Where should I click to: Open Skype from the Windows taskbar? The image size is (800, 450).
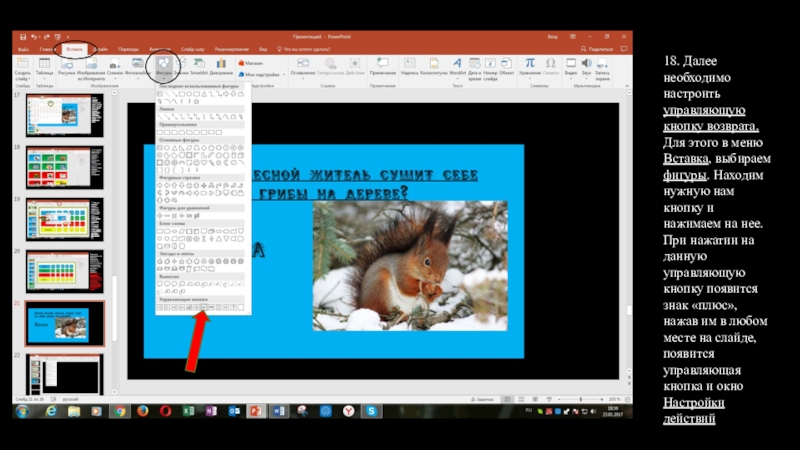click(x=369, y=411)
